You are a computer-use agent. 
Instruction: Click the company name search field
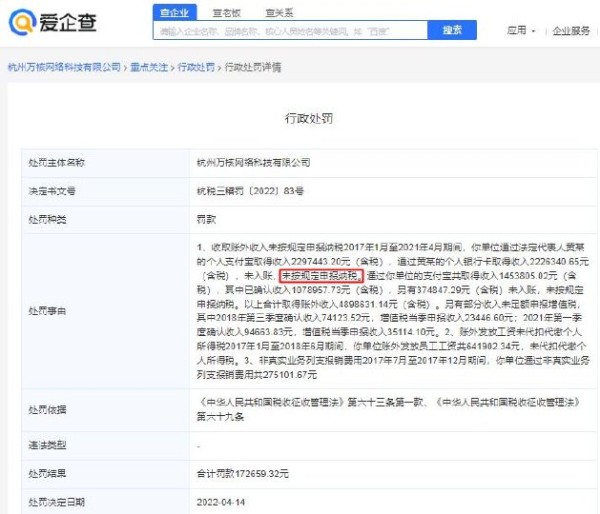tap(290, 31)
